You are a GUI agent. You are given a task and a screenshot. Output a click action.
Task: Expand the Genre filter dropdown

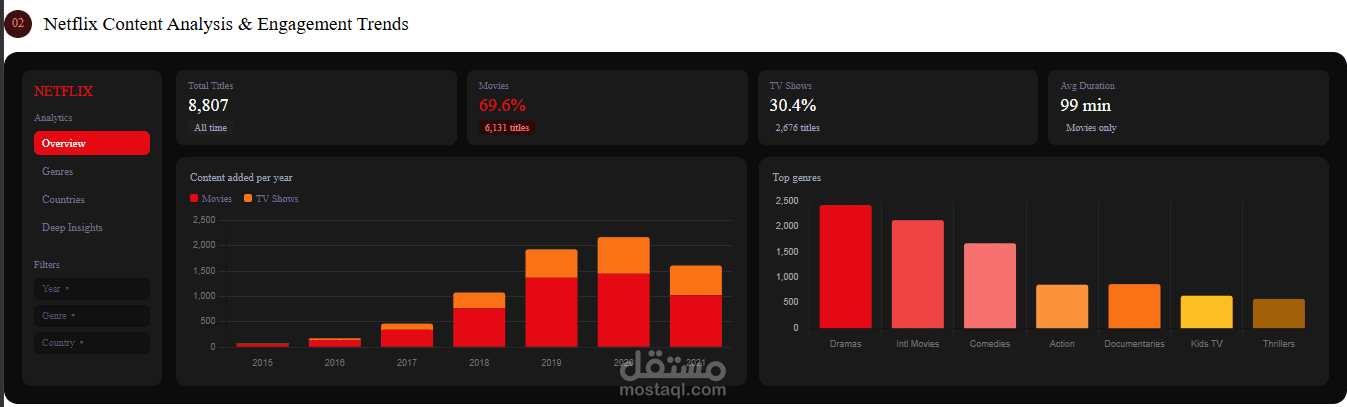pyautogui.click(x=92, y=316)
